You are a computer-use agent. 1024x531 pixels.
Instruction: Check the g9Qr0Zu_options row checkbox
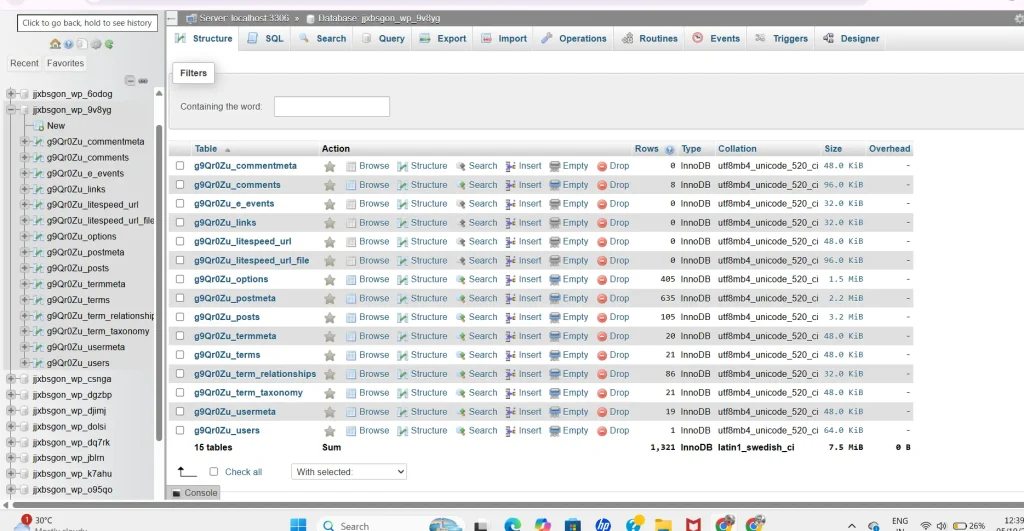(x=180, y=280)
